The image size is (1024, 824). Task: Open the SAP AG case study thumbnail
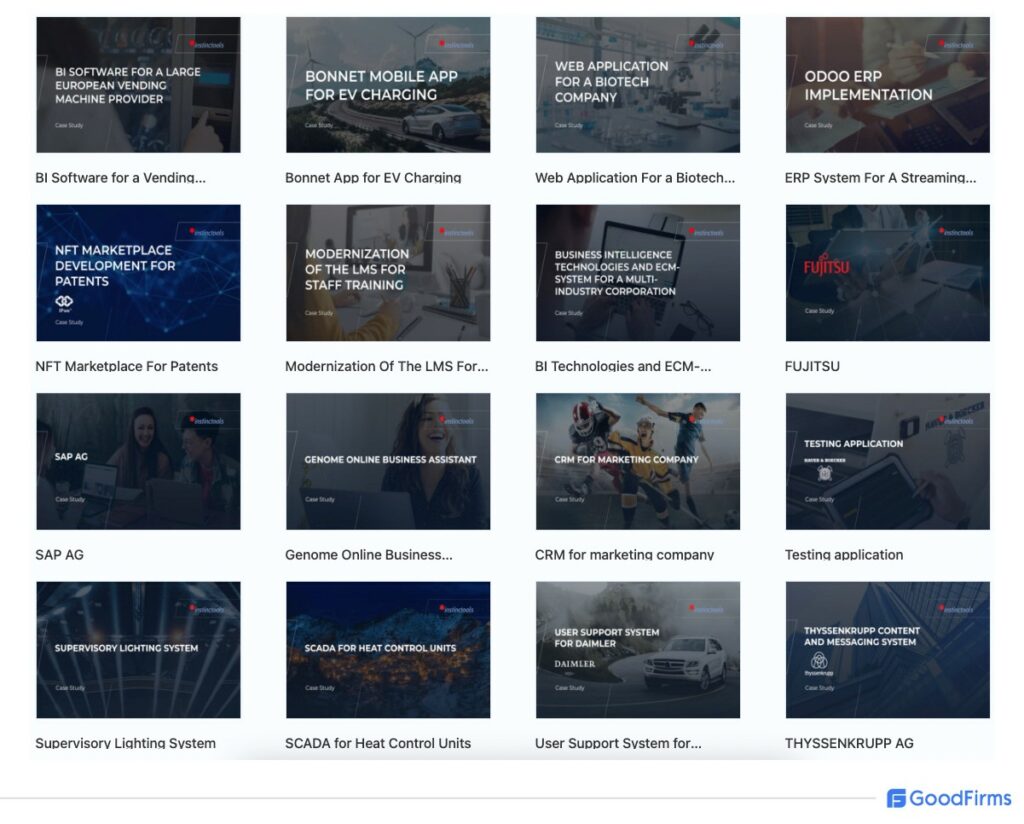pos(138,462)
